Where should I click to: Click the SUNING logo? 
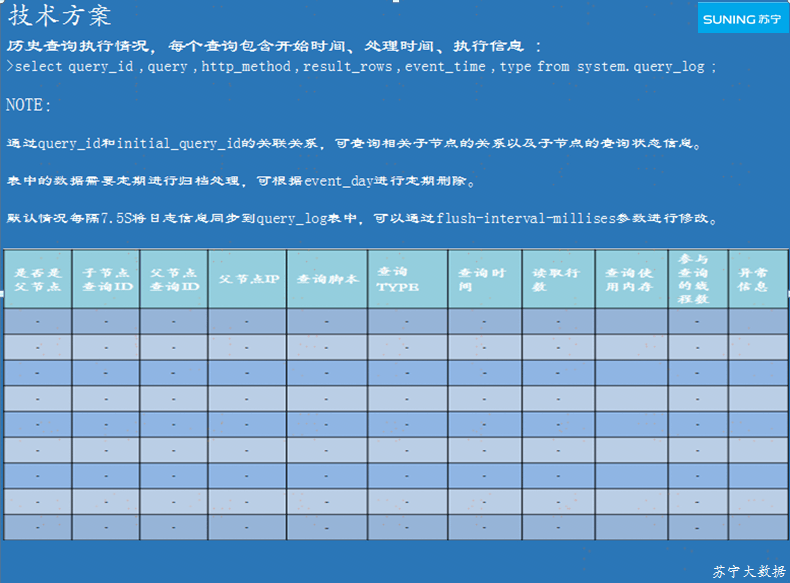click(743, 18)
